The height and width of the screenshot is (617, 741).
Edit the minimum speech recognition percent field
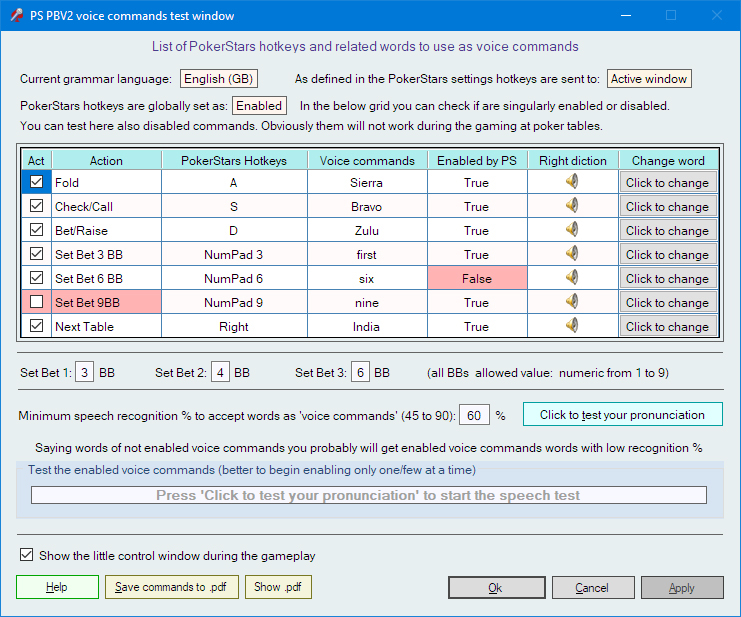(474, 415)
